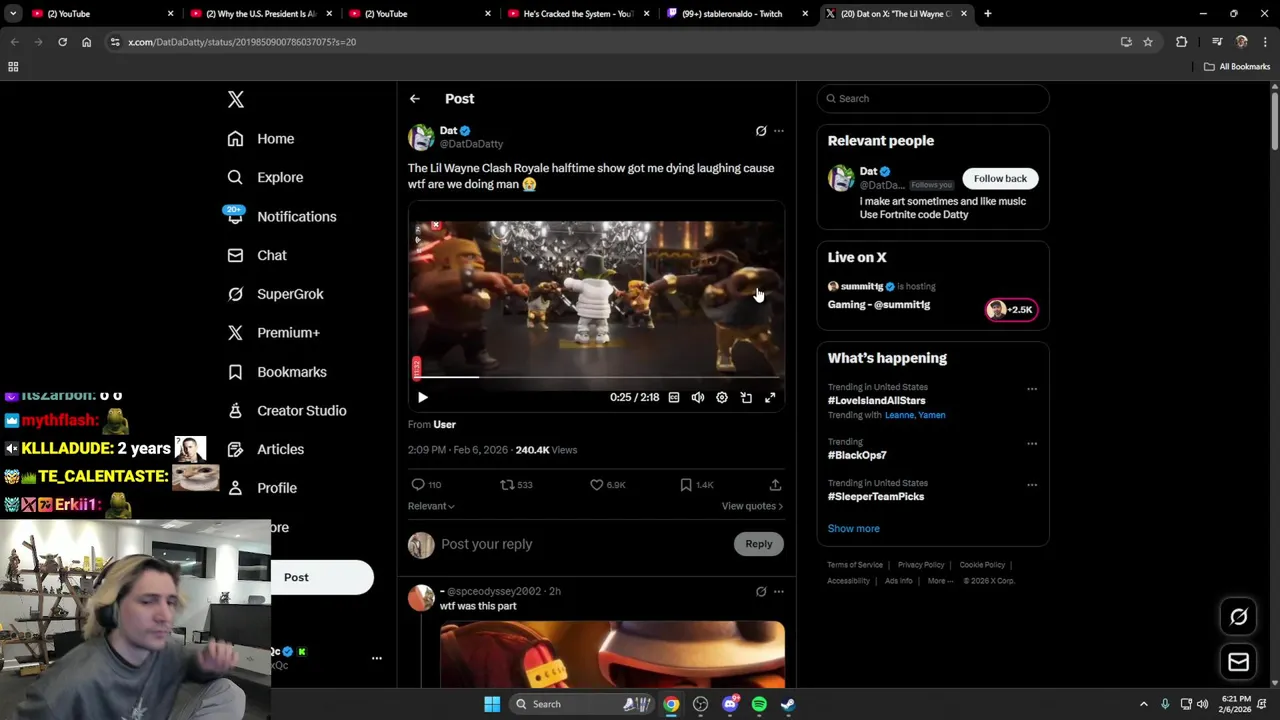The height and width of the screenshot is (720, 1280).
Task: Open a new browser tab
Action: point(988,14)
